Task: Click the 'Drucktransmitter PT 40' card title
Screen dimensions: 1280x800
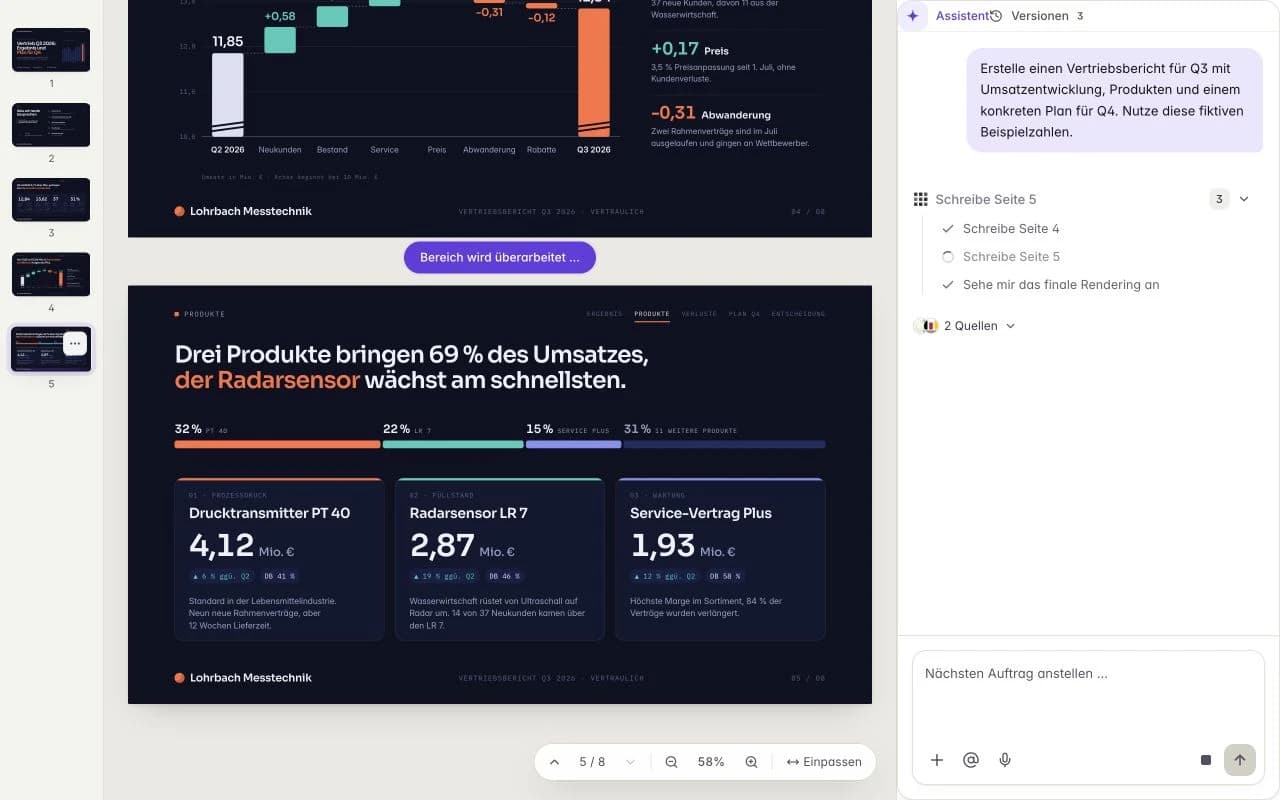Action: point(270,513)
